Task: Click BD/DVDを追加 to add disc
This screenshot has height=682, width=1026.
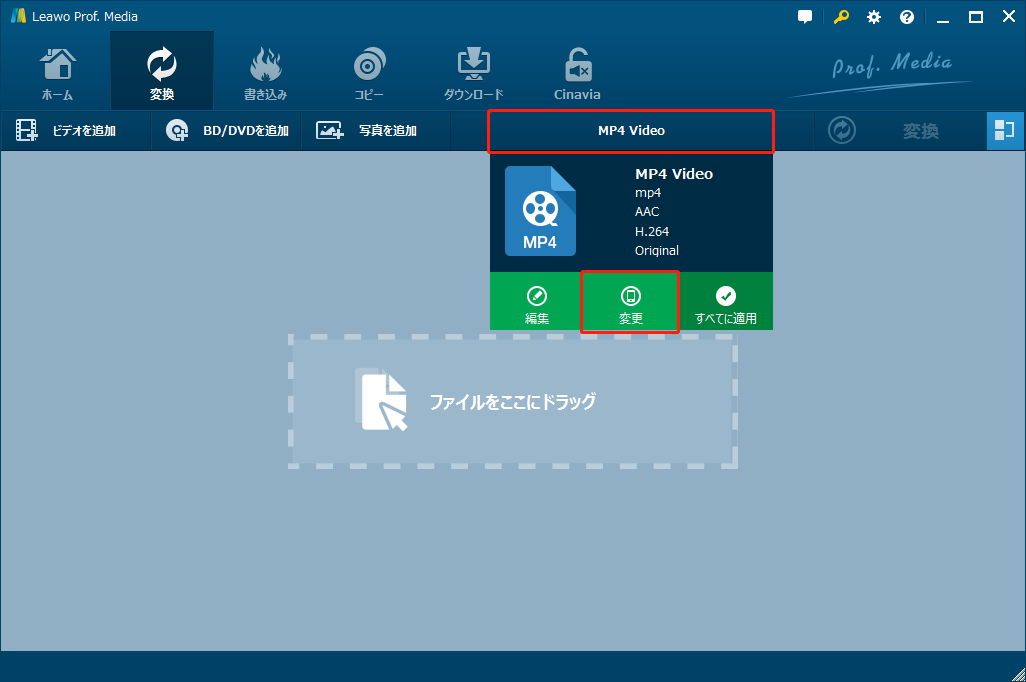Action: point(226,131)
